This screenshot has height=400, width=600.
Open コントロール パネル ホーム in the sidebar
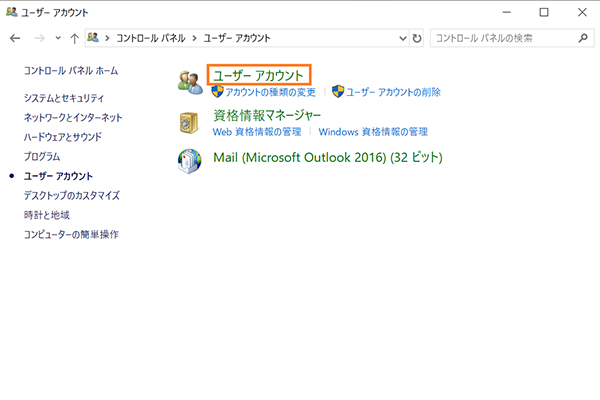71,70
